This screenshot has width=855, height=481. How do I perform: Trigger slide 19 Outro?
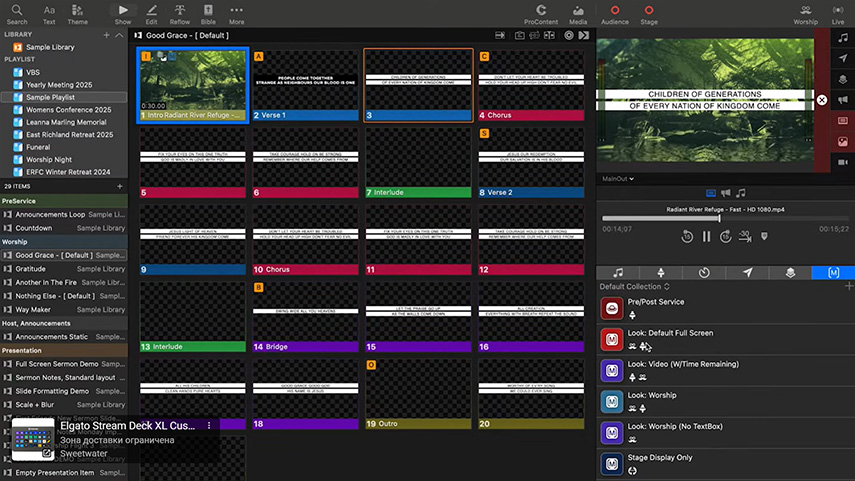pyautogui.click(x=418, y=393)
